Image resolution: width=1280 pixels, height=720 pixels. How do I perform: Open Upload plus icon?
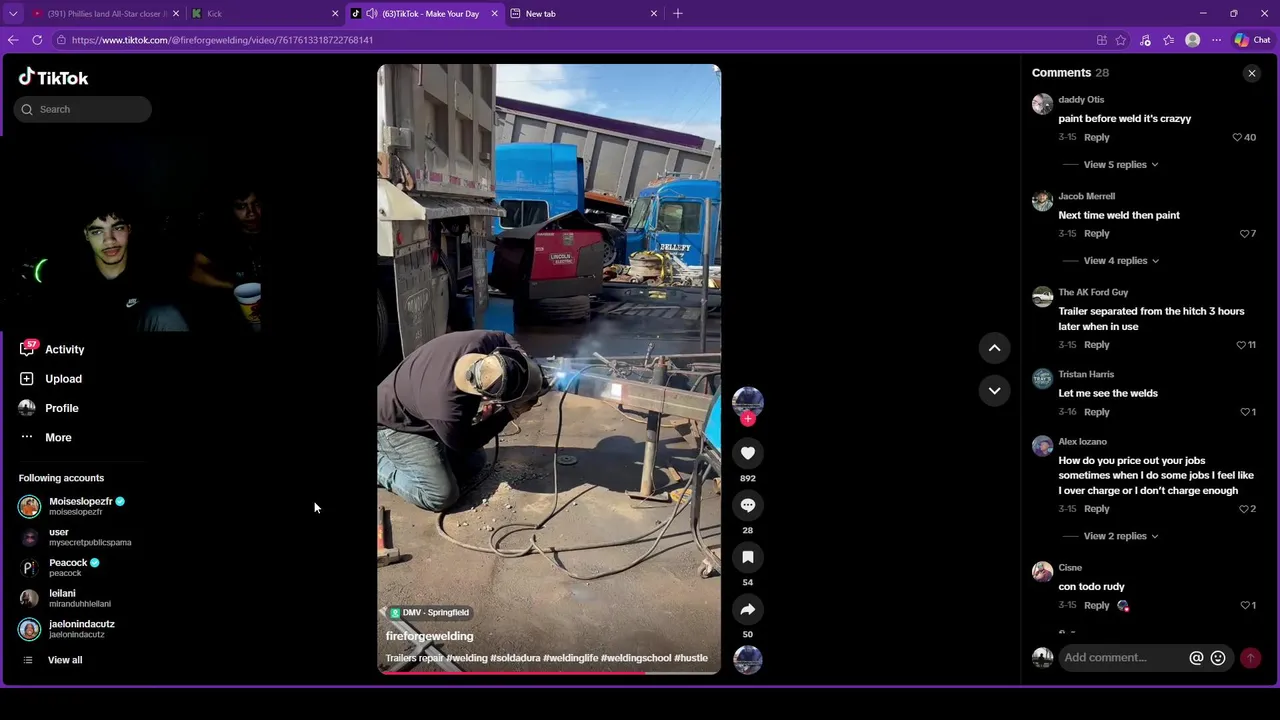tap(26, 379)
